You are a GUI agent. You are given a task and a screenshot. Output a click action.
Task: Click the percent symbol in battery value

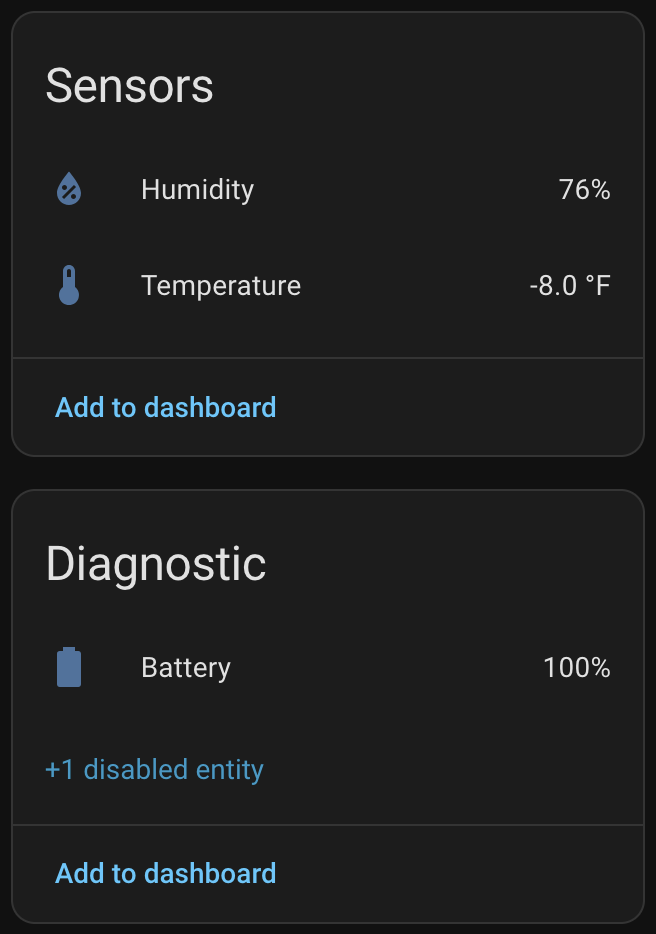(x=600, y=667)
